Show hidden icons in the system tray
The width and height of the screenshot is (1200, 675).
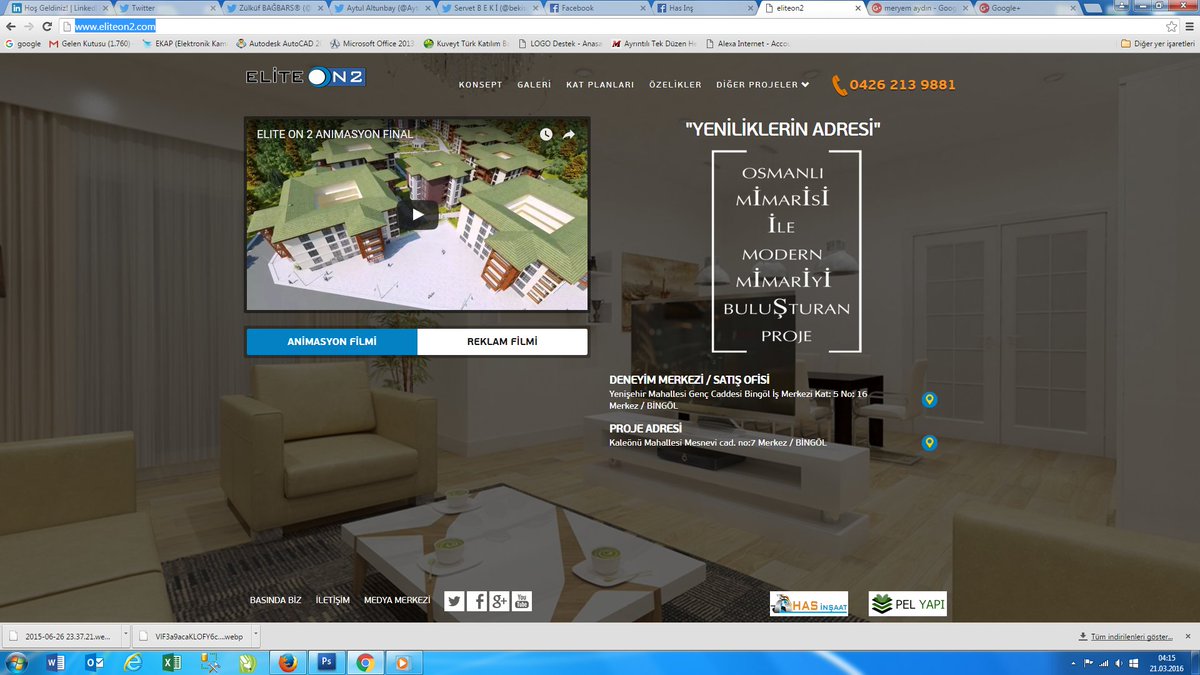[1073, 662]
